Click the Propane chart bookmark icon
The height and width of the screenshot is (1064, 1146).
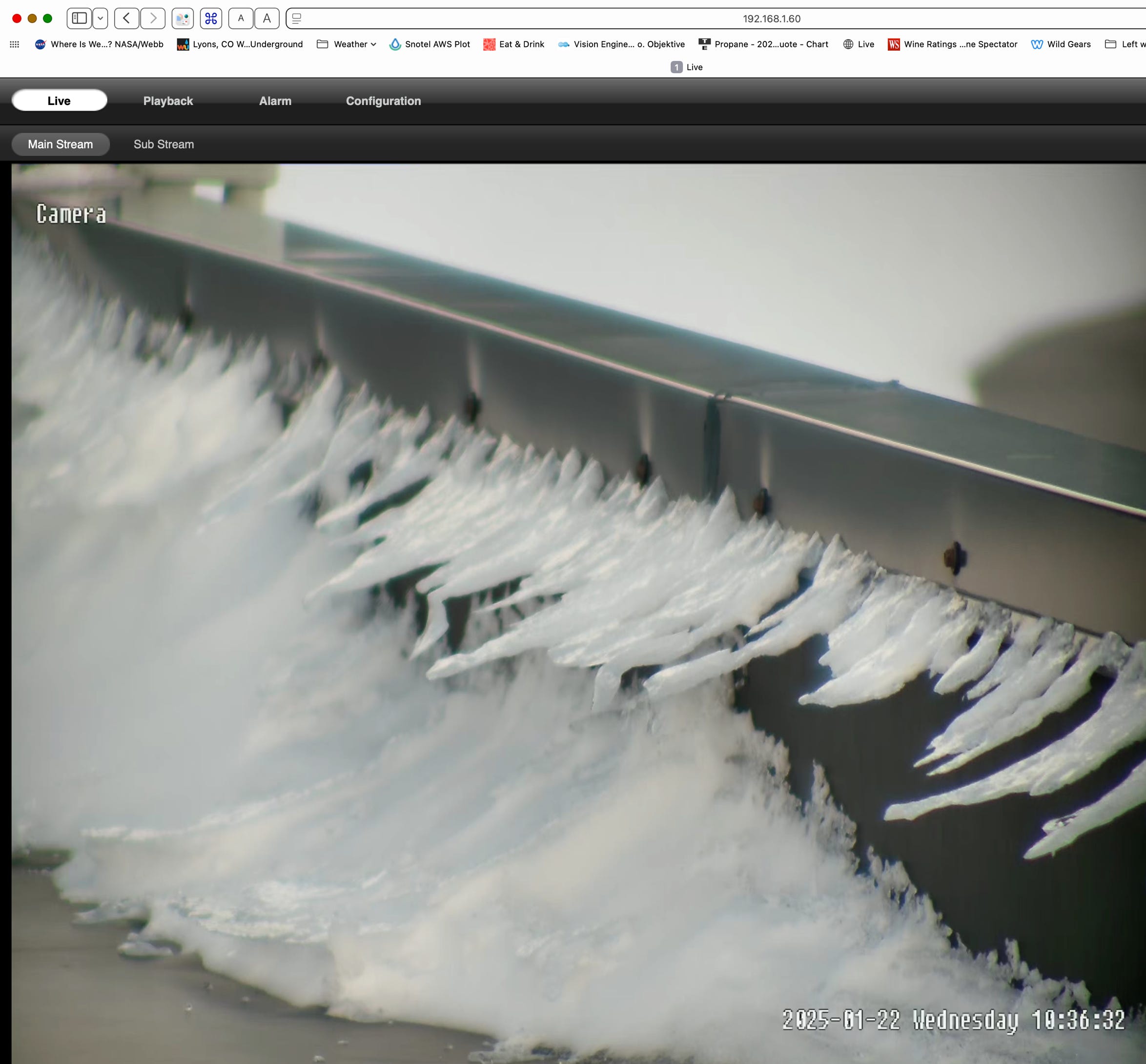coord(704,44)
